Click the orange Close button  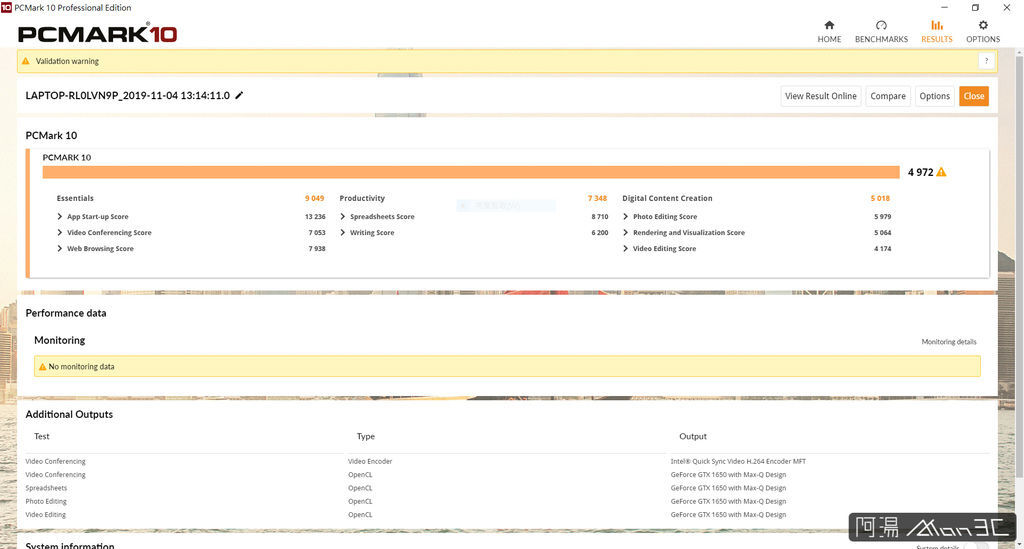coord(974,96)
